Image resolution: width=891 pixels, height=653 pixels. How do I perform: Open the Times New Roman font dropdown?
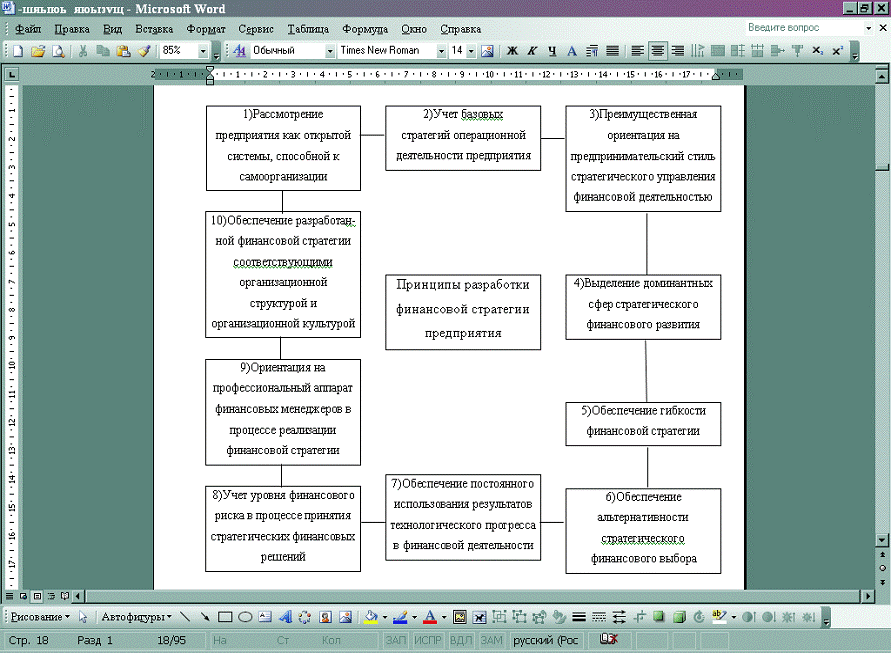pyautogui.click(x=440, y=50)
